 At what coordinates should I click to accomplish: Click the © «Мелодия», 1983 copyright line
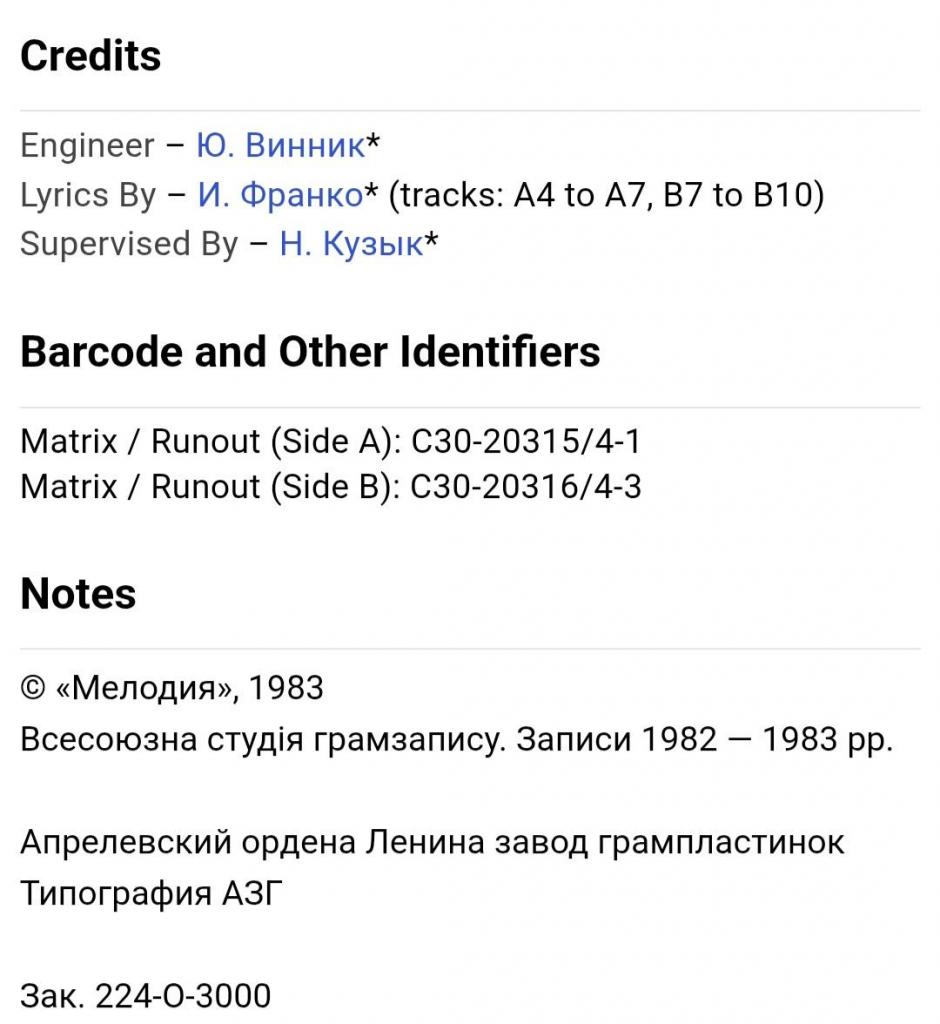coord(172,688)
